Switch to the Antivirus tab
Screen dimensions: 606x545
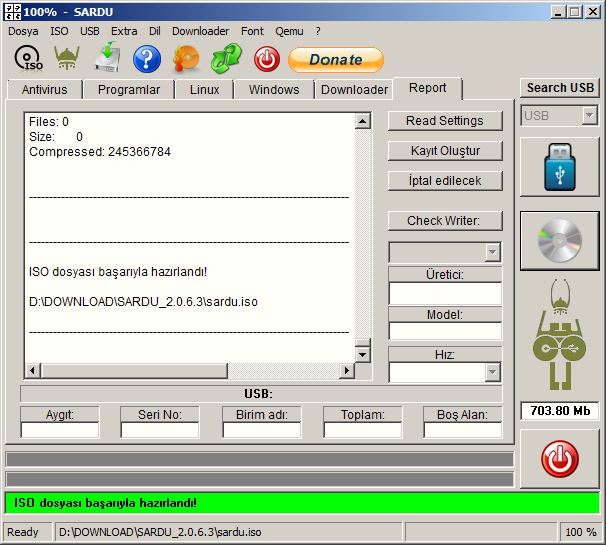[x=44, y=90]
